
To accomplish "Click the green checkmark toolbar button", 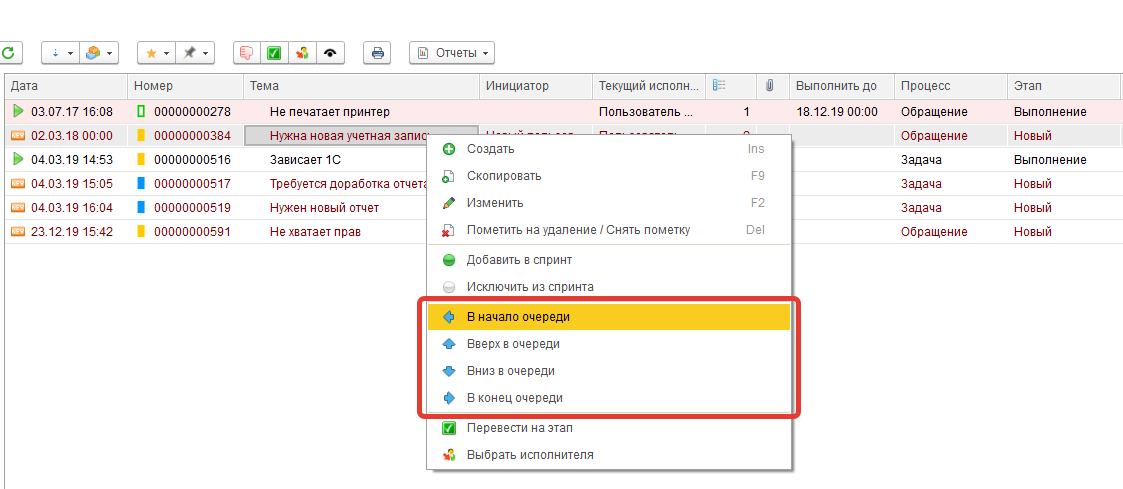I will [273, 53].
